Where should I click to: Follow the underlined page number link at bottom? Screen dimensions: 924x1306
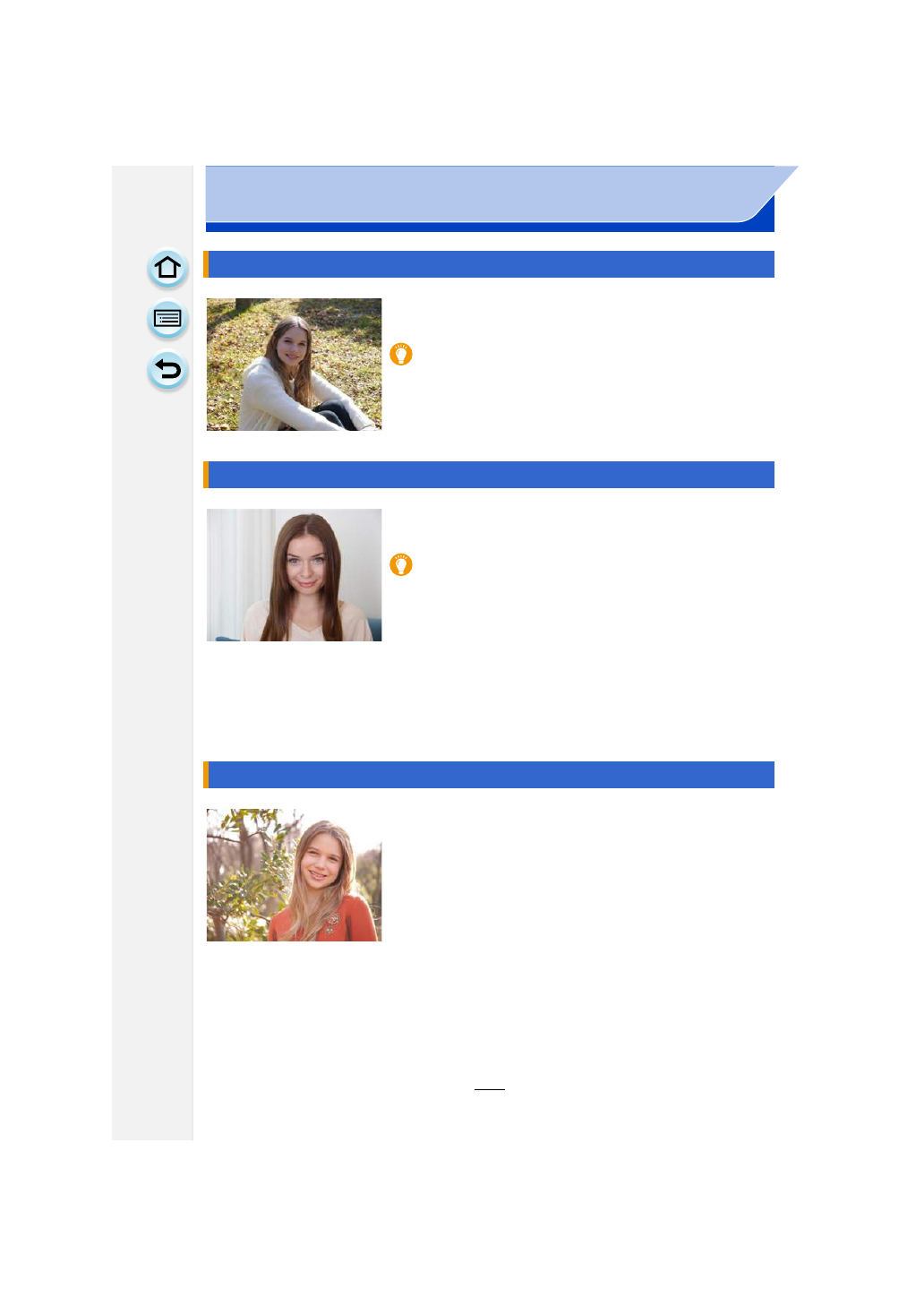(490, 1088)
